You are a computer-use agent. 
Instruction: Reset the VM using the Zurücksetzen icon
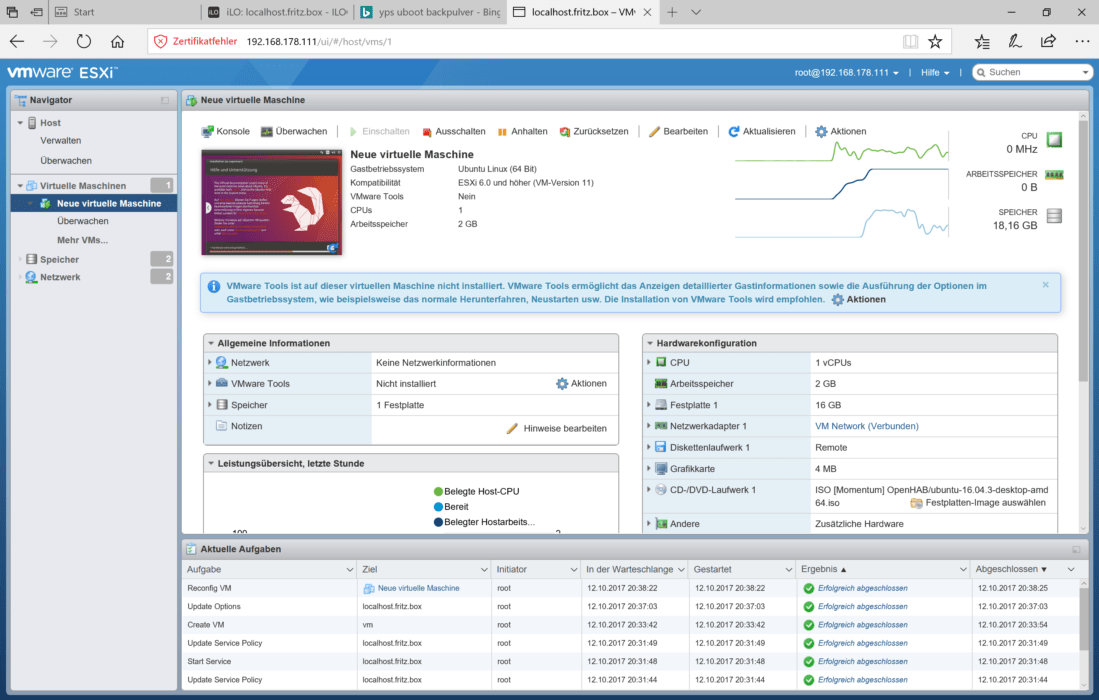click(562, 131)
